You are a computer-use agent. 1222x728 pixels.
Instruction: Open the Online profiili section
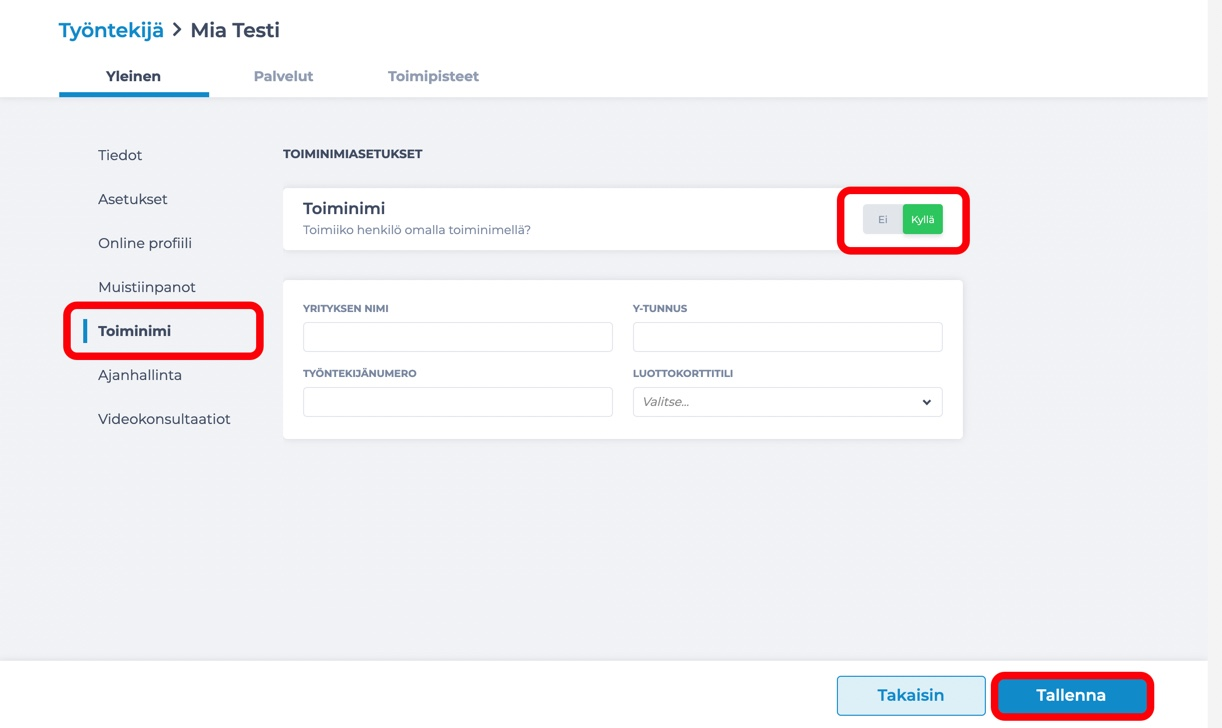(145, 243)
